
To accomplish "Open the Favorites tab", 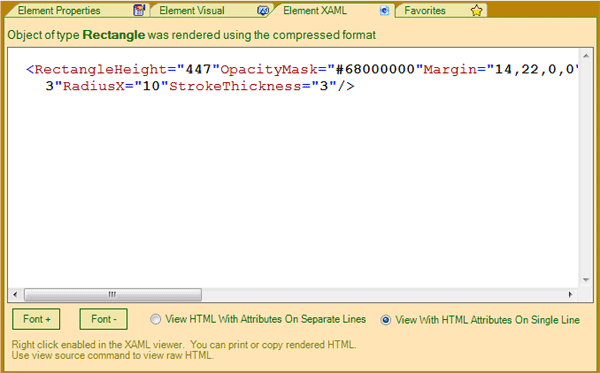I will (441, 10).
